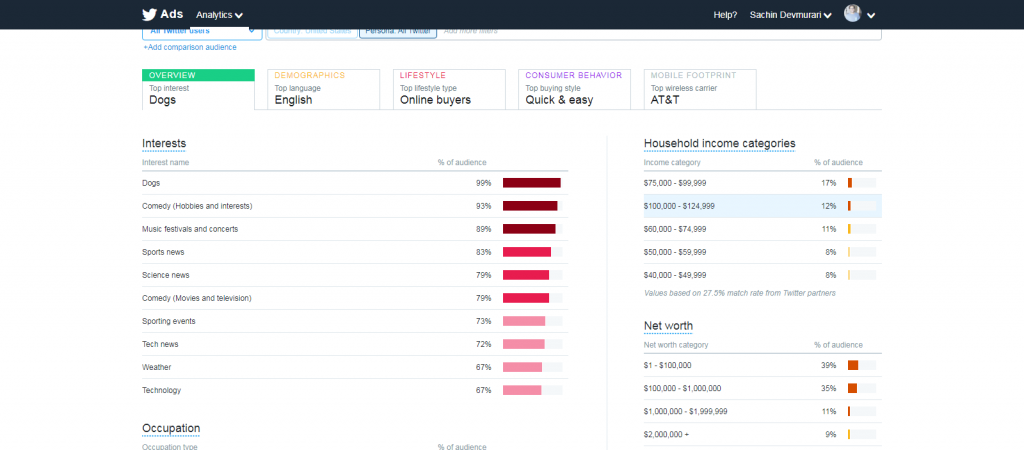Image resolution: width=1024 pixels, height=450 pixels.
Task: Select the $100,000 - $124,999 income row
Action: pos(763,206)
